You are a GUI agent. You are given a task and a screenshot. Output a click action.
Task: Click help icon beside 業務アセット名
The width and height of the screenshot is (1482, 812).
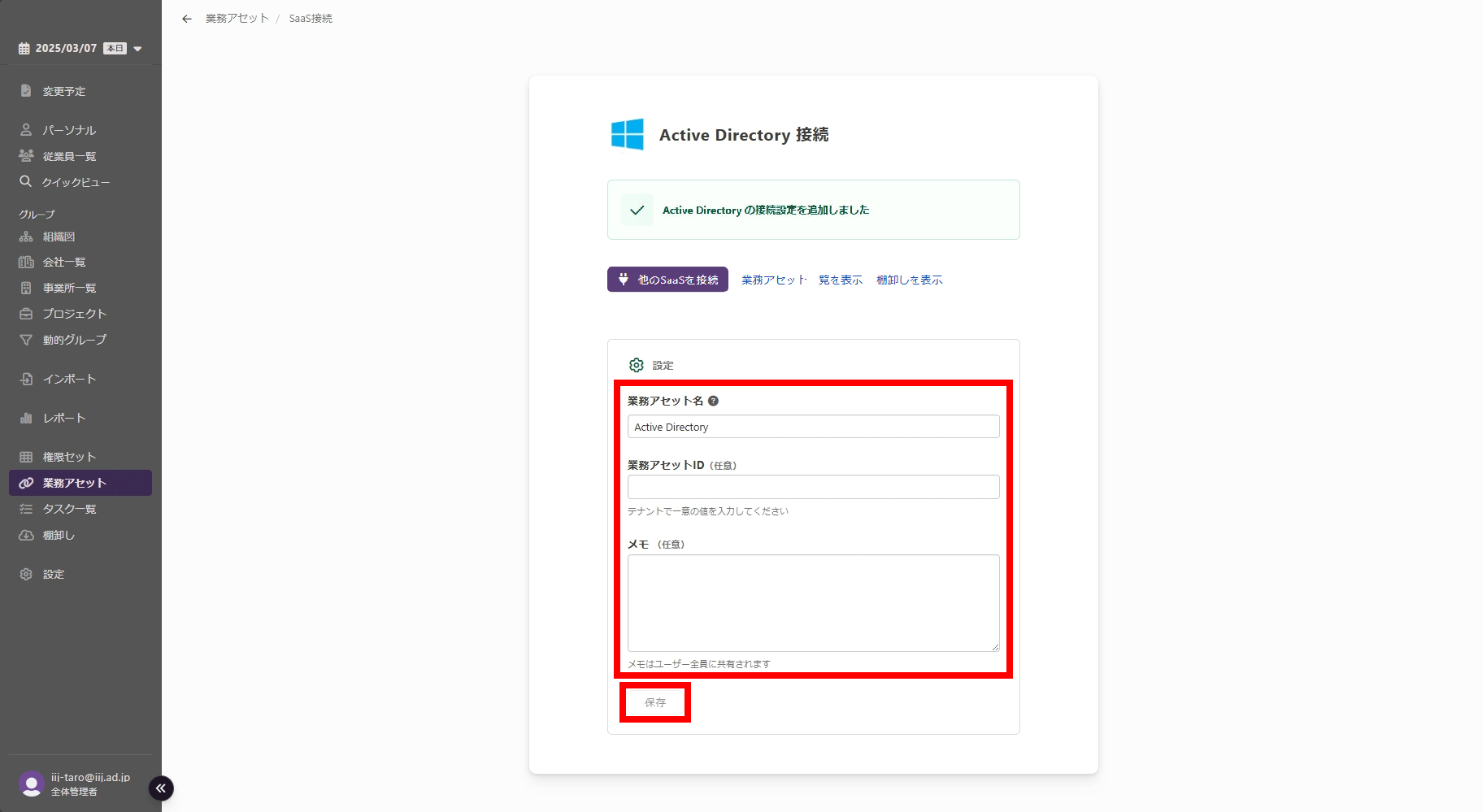pyautogui.click(x=713, y=401)
